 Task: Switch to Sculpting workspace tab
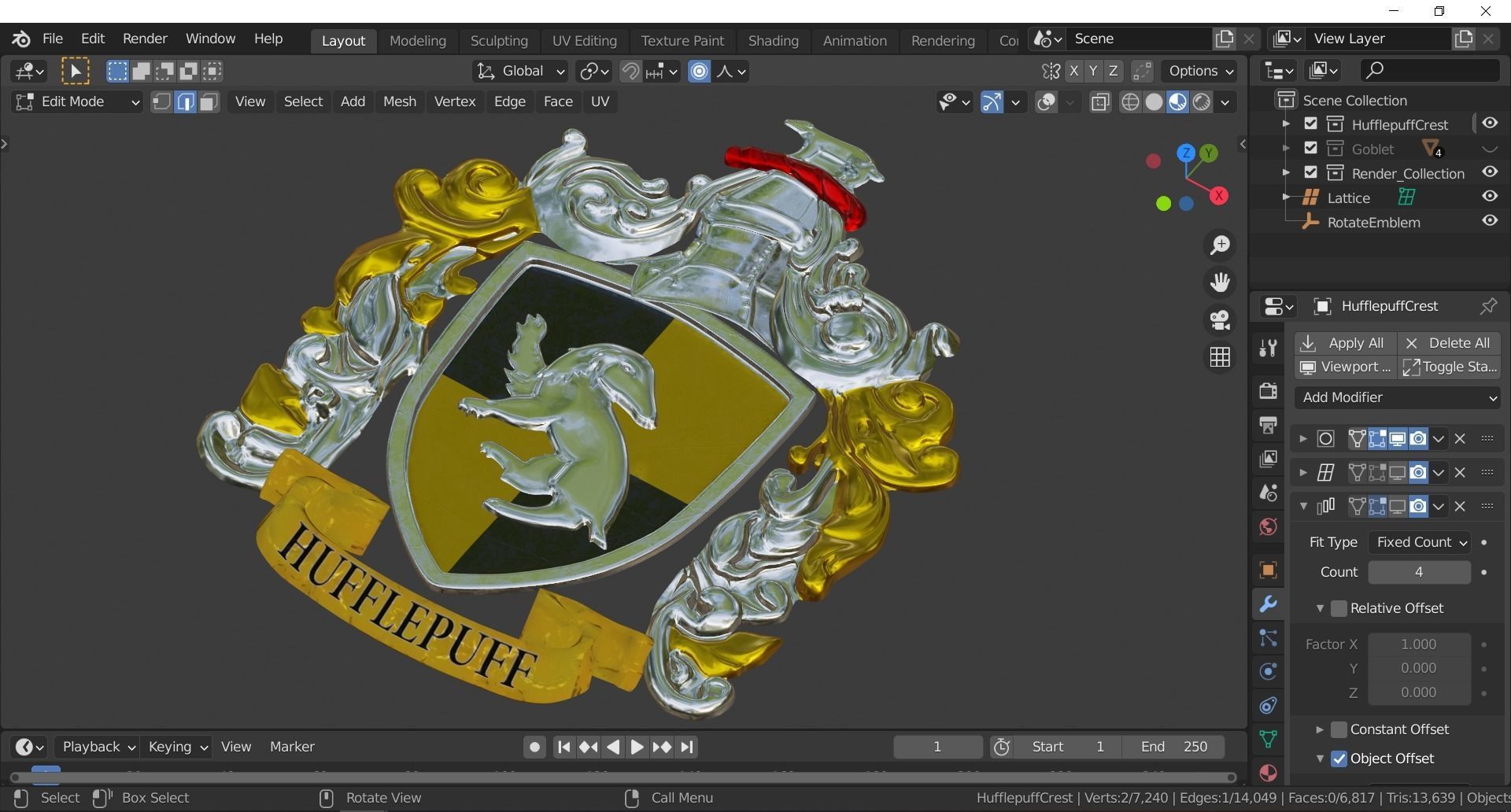click(499, 40)
